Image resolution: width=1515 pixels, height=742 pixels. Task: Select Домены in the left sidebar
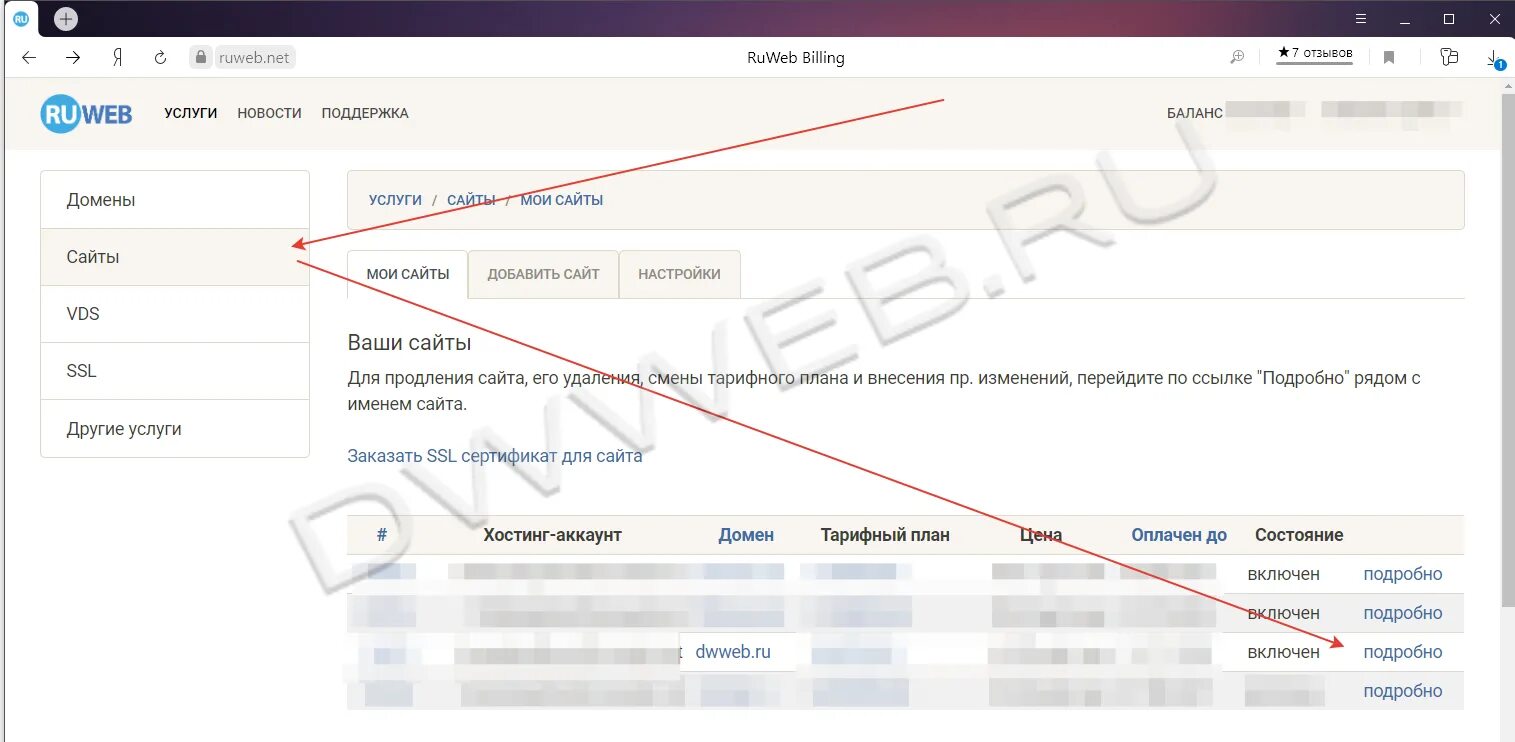click(175, 200)
